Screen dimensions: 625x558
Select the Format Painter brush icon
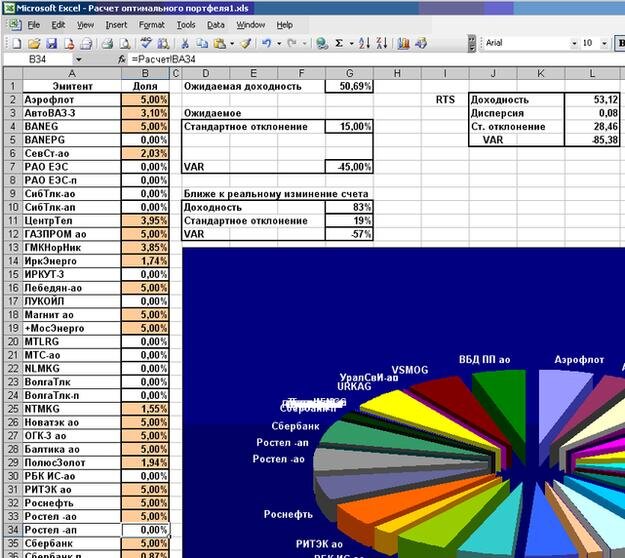pyautogui.click(x=246, y=43)
